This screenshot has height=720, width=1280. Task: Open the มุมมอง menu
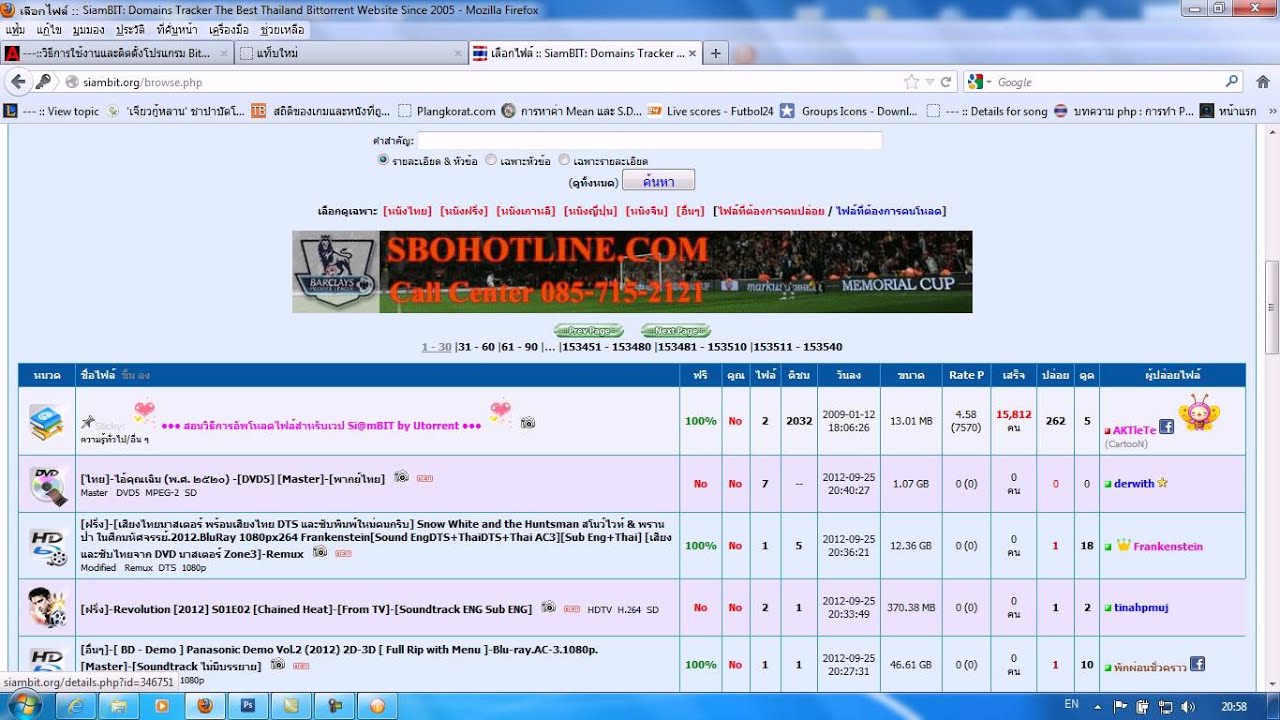click(89, 30)
